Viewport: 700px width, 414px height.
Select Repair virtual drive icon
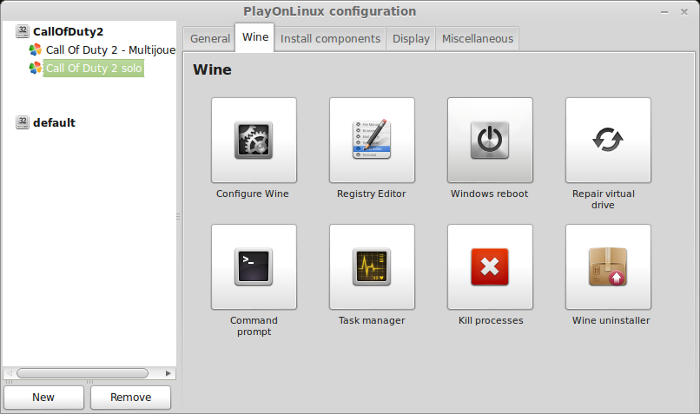click(608, 140)
